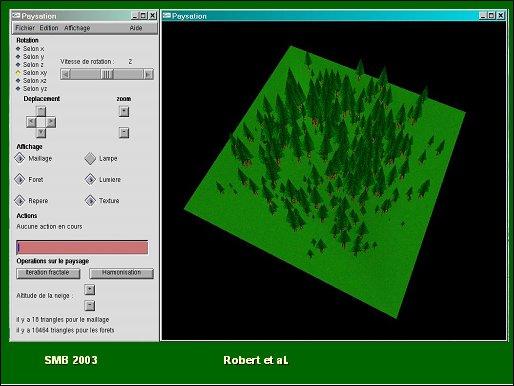Click 'Vitesse de rotation :' label
The width and height of the screenshot is (514, 386).
click(x=87, y=62)
